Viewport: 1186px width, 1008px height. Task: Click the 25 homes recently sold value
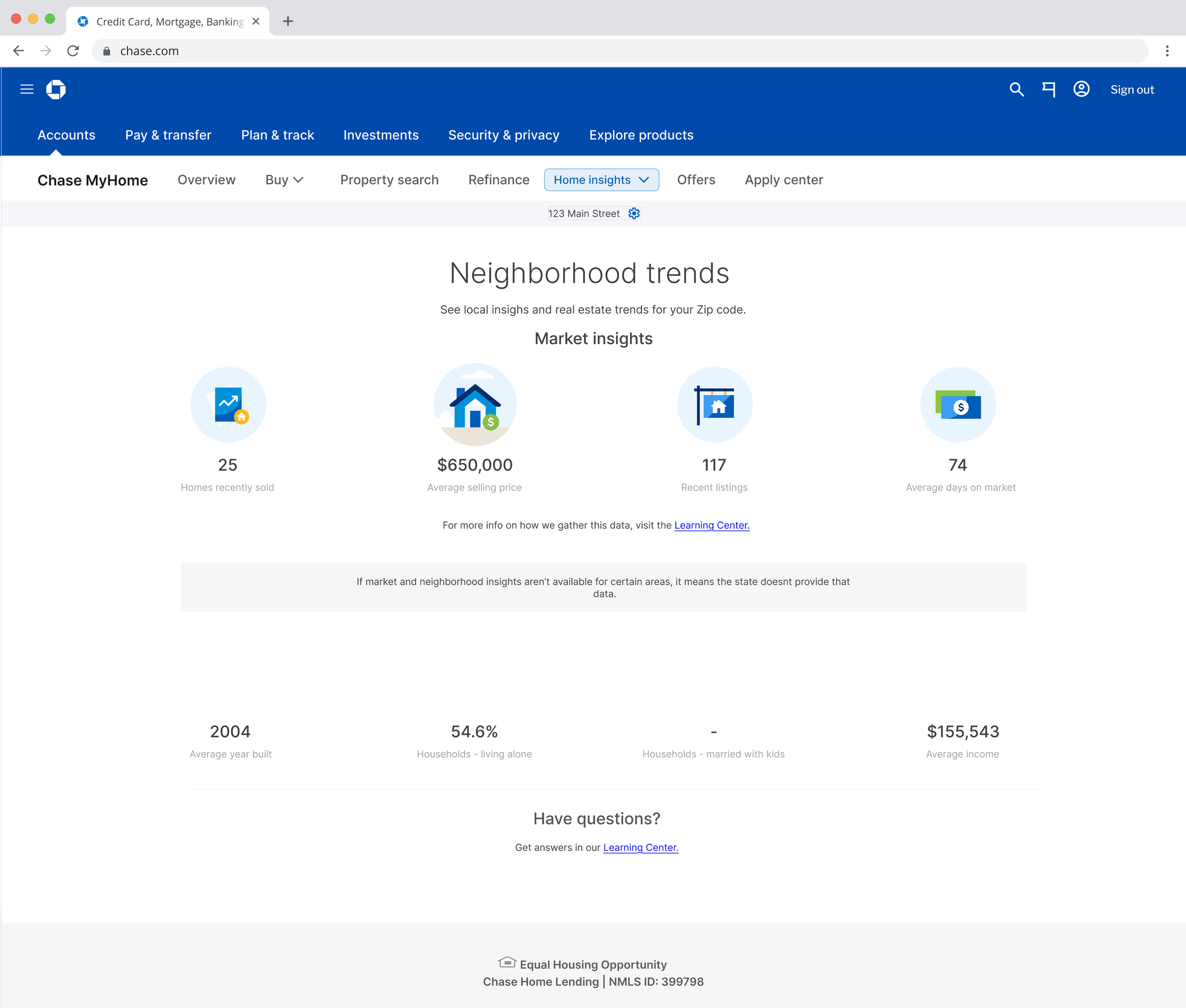pos(228,464)
